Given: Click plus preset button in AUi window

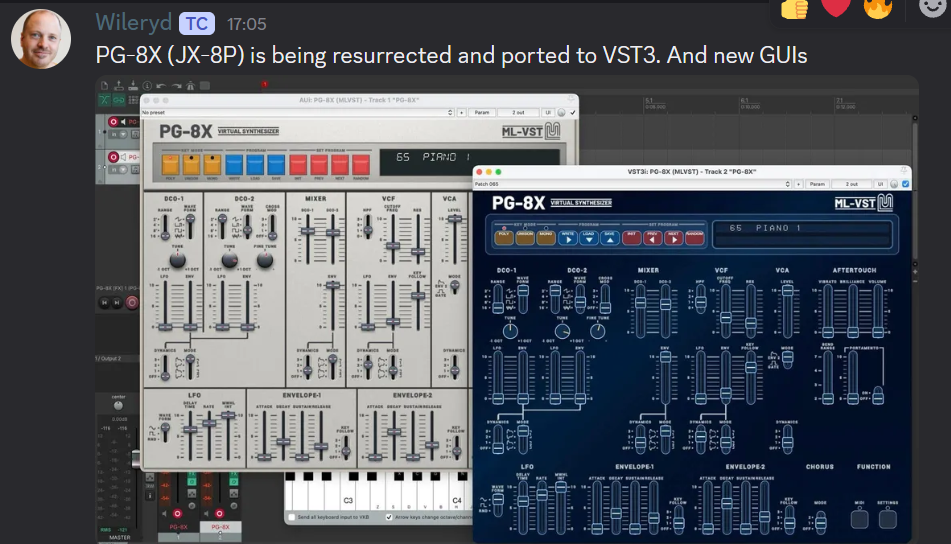Looking at the screenshot, I should [461, 112].
